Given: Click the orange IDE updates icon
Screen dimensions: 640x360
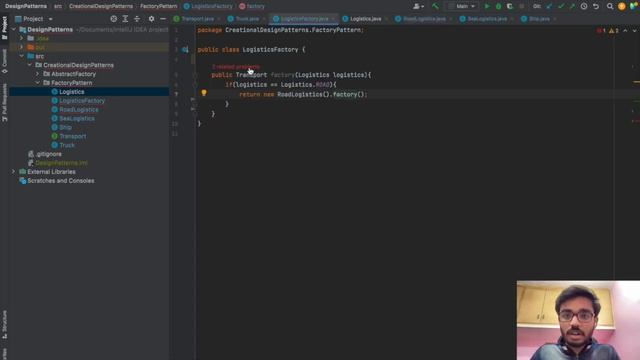Looking at the screenshot, I should 622,6.
